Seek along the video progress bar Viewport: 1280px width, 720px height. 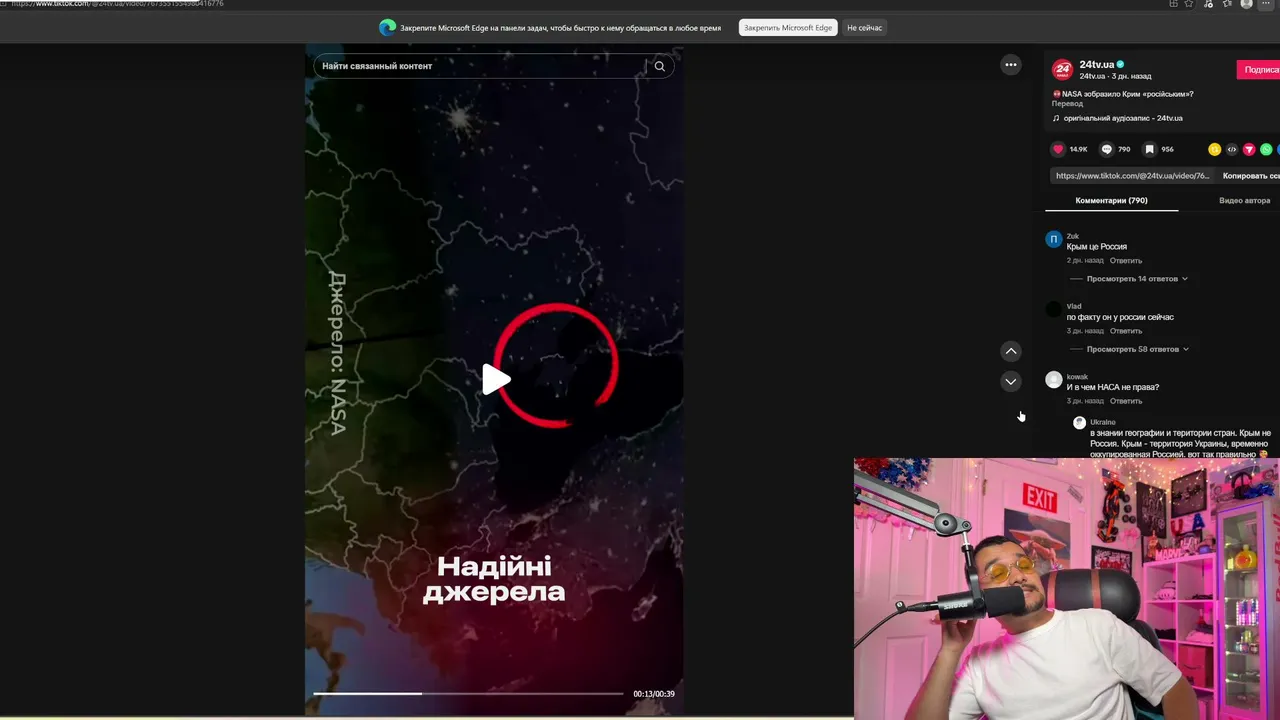coord(468,693)
